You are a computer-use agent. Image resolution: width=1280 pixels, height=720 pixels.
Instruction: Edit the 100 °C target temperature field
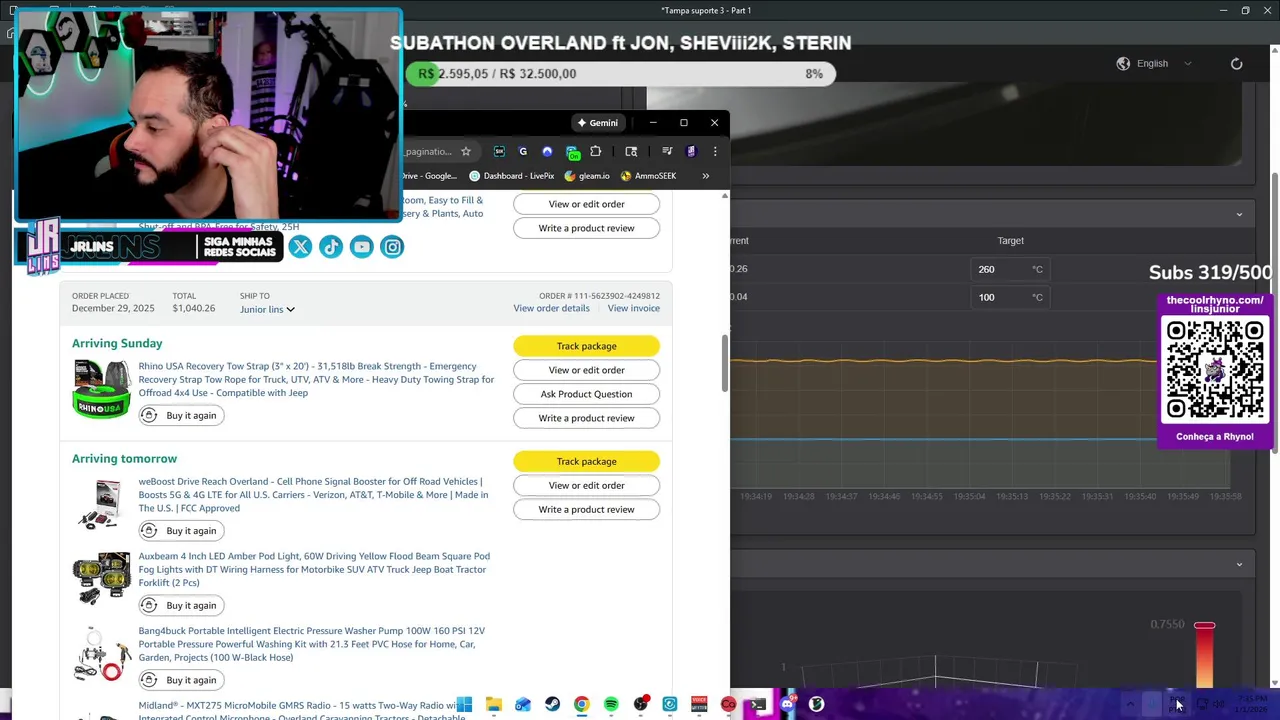[1008, 298]
